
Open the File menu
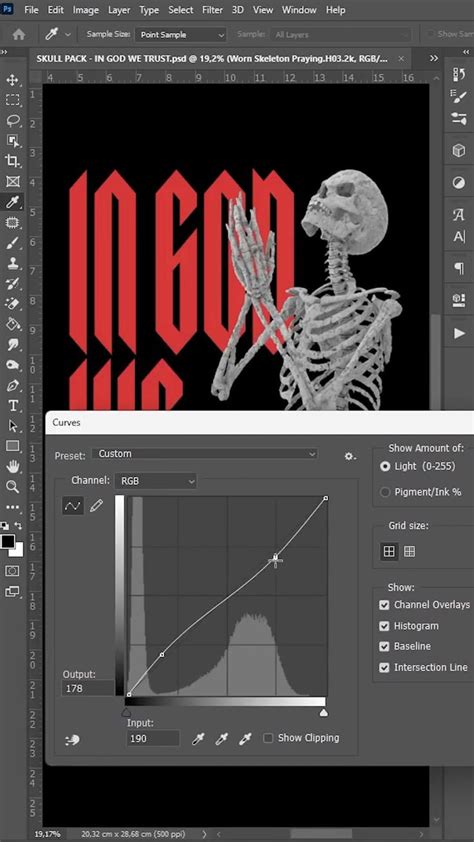[x=31, y=10]
